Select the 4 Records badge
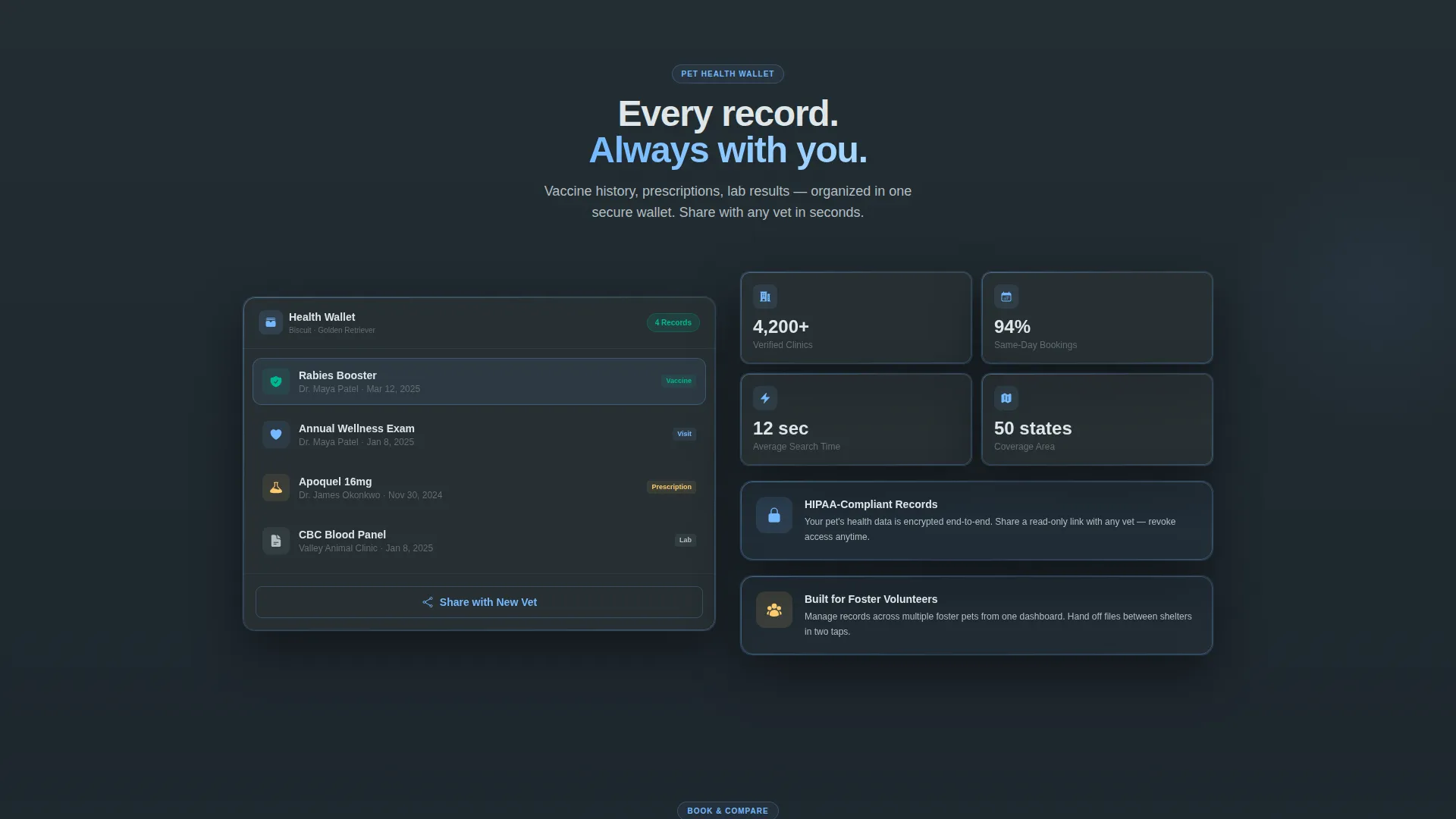Screen dimensions: 1456x819 [x=673, y=323]
